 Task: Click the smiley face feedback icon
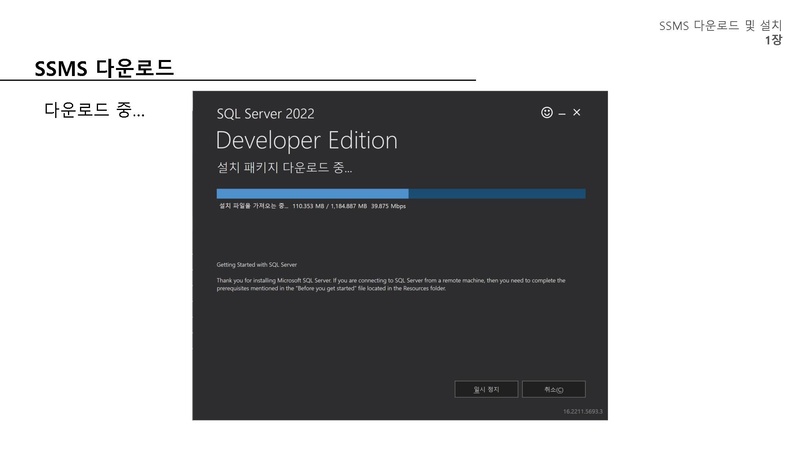point(547,113)
